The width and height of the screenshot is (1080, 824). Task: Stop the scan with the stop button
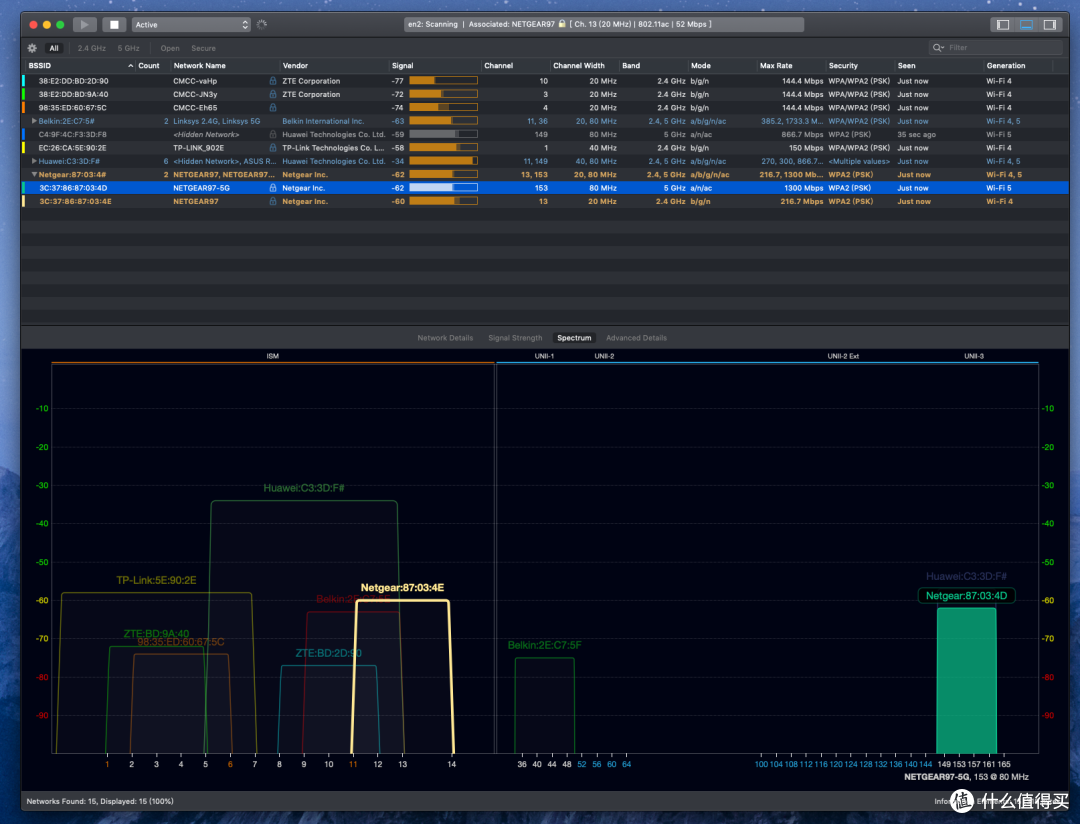pos(114,24)
